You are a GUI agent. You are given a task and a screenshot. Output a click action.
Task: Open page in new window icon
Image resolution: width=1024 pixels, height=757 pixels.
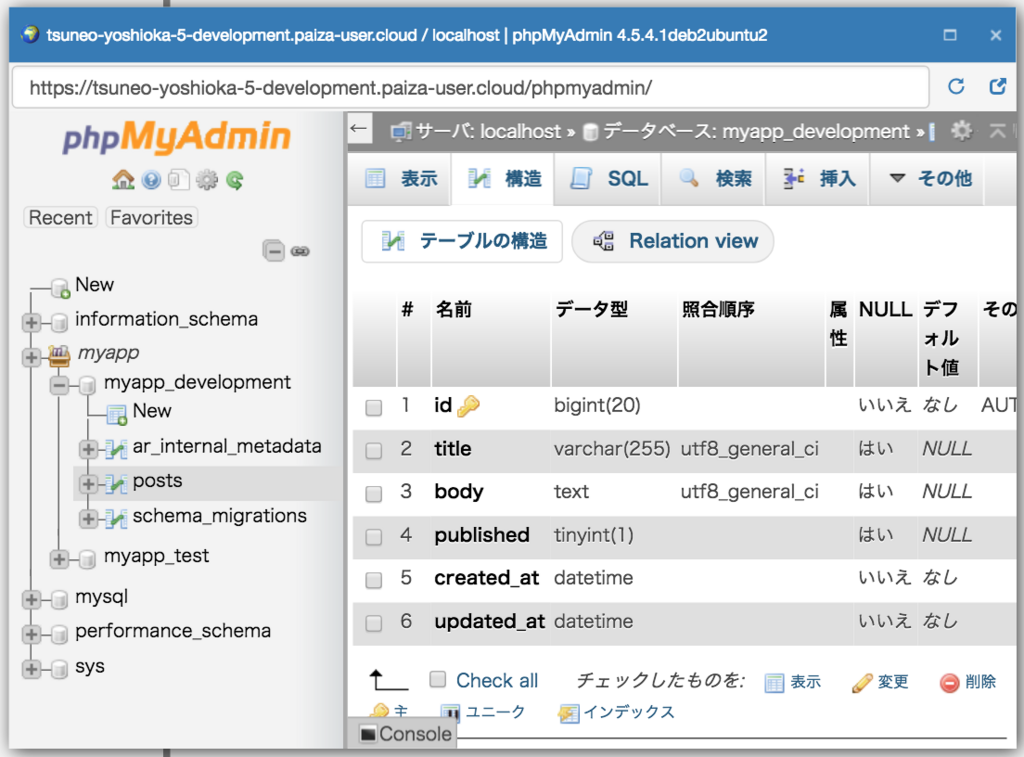pyautogui.click(x=998, y=86)
